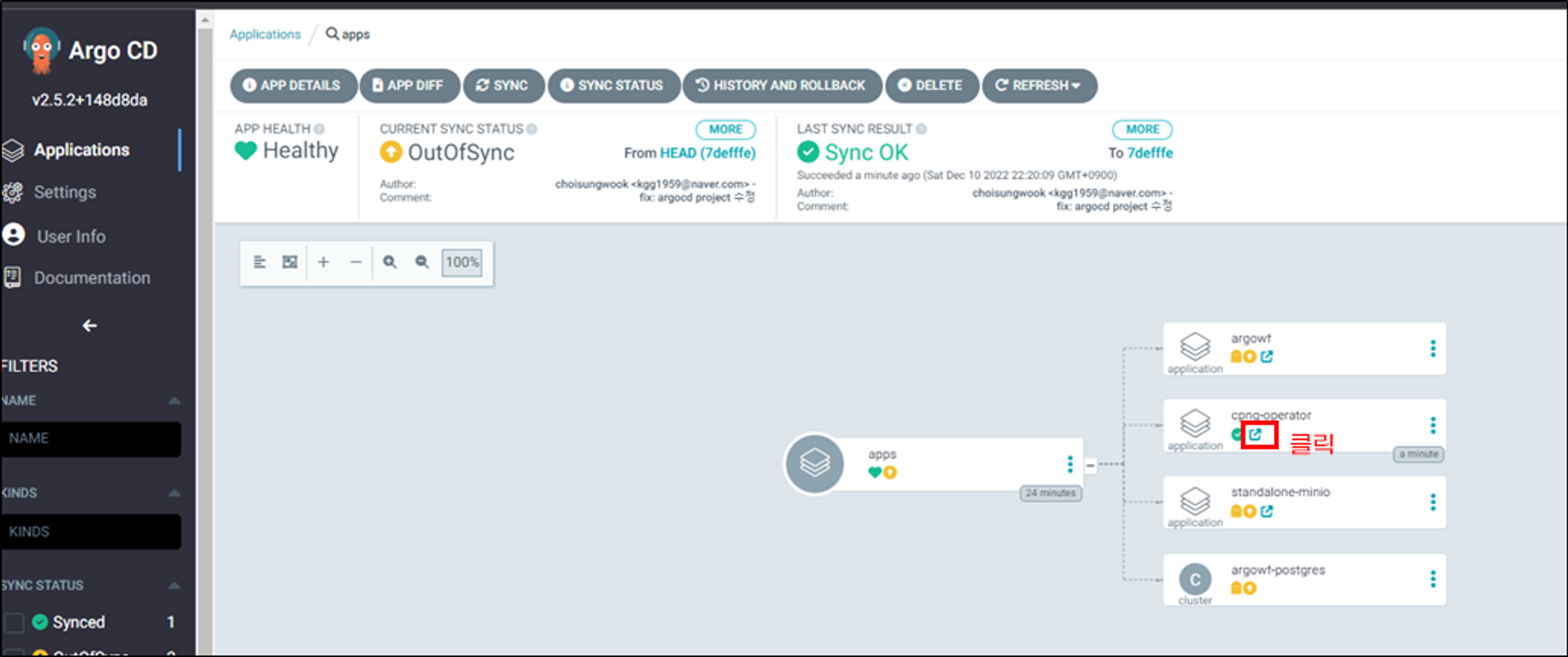Collapse the NAME filter section
The image size is (1568, 657).
(174, 401)
